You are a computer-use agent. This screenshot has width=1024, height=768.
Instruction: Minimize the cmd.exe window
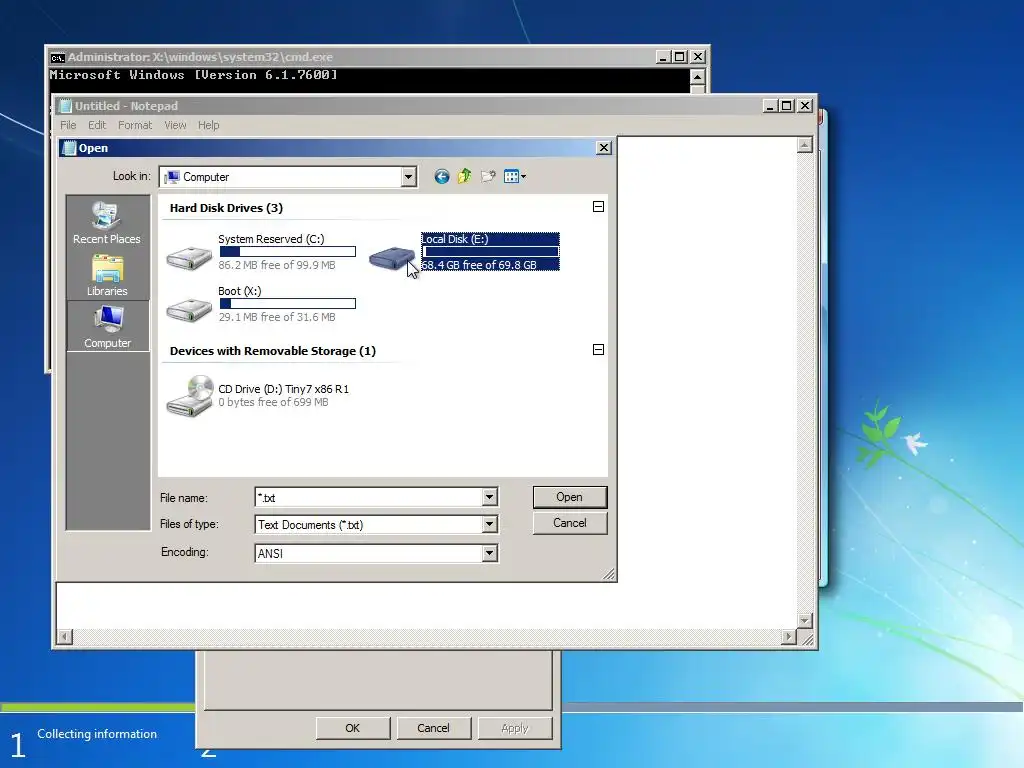tap(663, 57)
